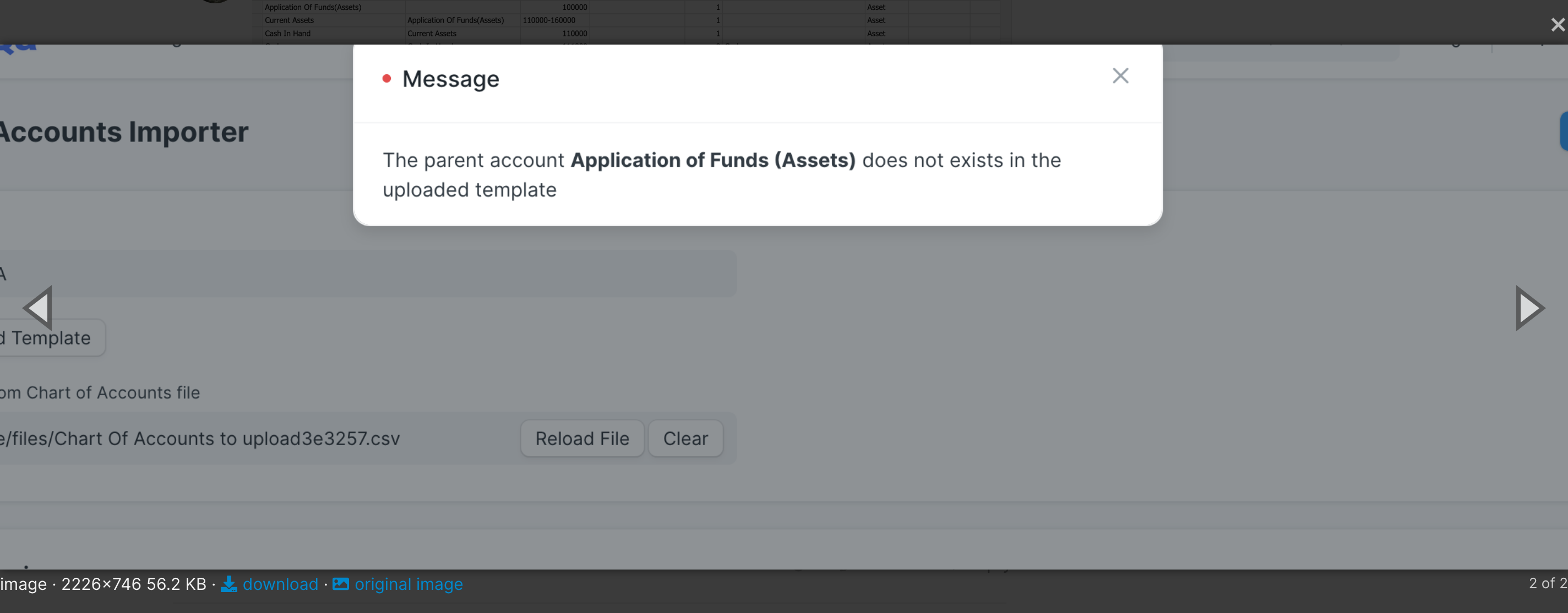
Task: Open the original image link
Action: point(408,584)
